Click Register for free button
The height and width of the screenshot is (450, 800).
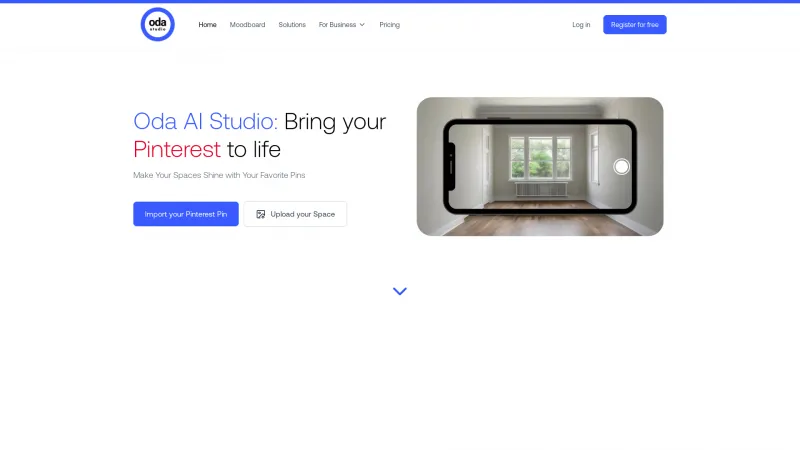[635, 24]
